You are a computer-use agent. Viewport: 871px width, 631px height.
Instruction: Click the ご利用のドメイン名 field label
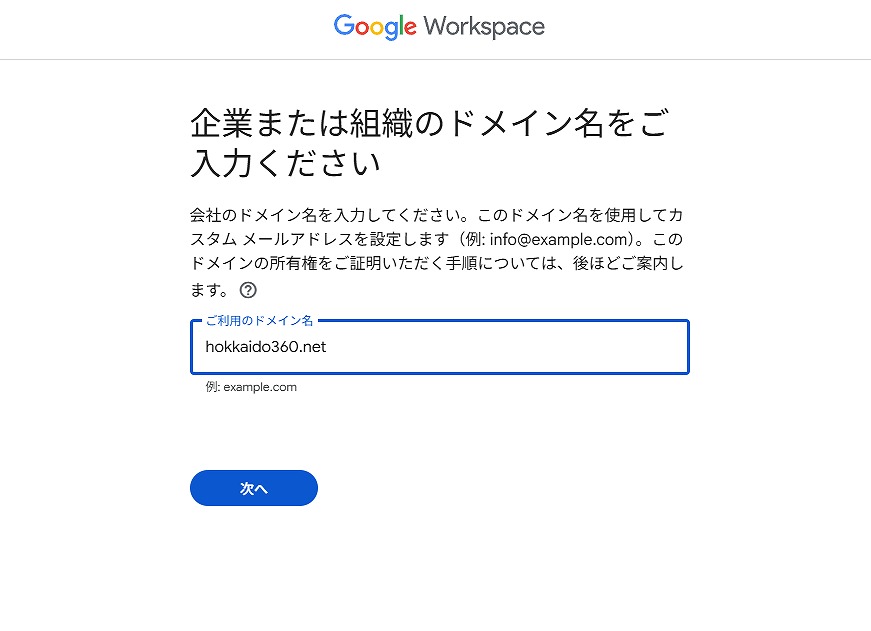tap(259, 321)
